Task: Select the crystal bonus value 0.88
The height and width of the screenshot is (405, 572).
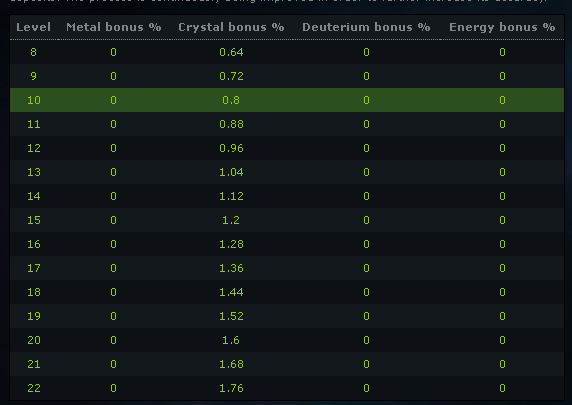Action: point(231,124)
